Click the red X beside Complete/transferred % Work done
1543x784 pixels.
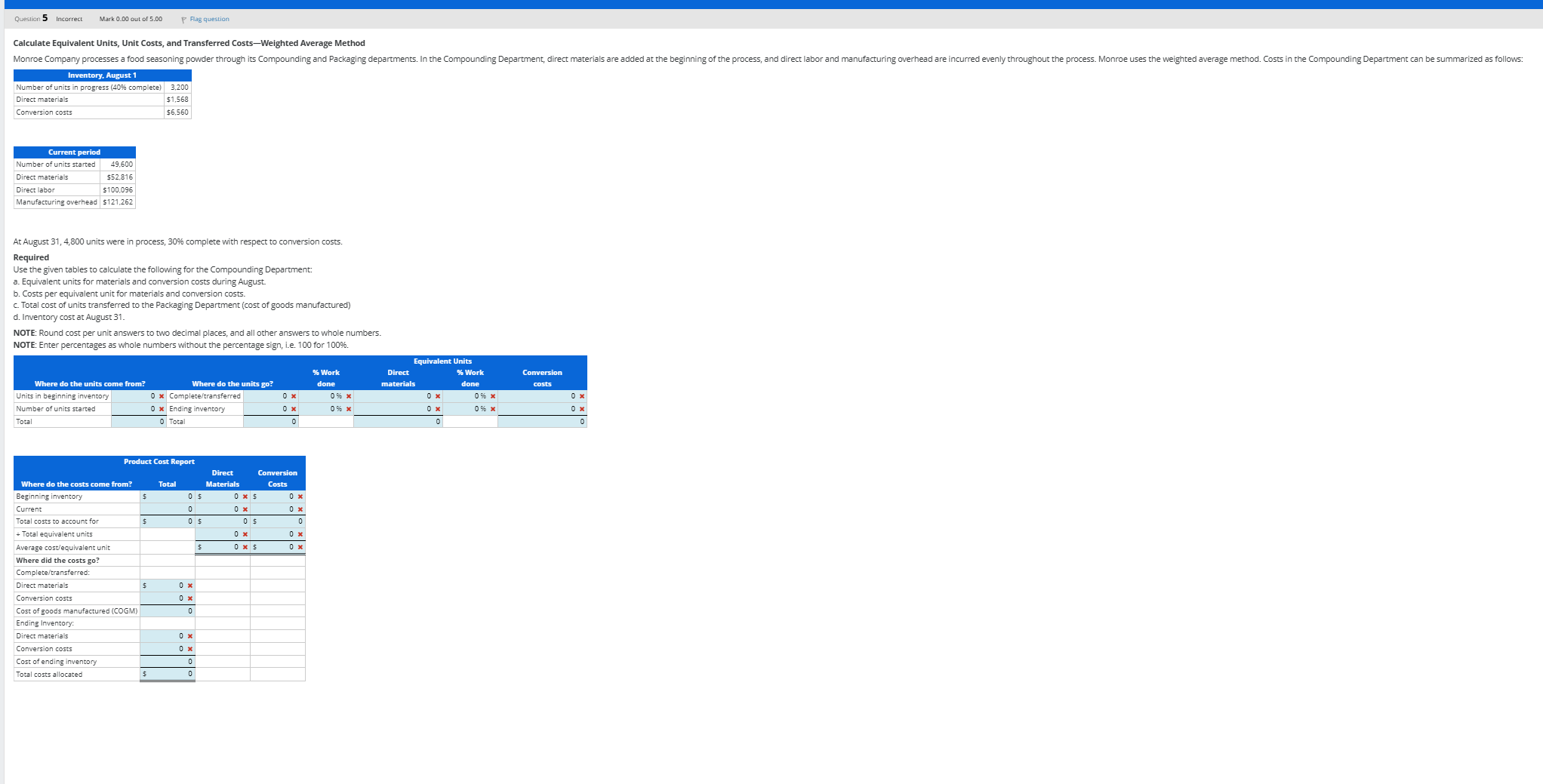[x=348, y=395]
